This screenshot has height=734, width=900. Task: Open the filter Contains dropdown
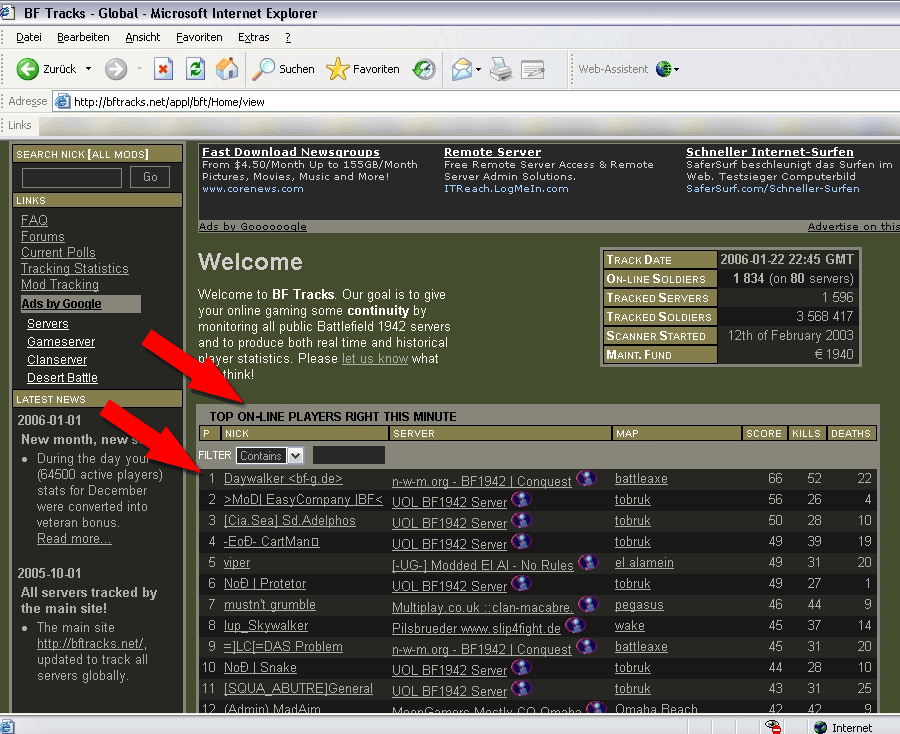click(295, 456)
